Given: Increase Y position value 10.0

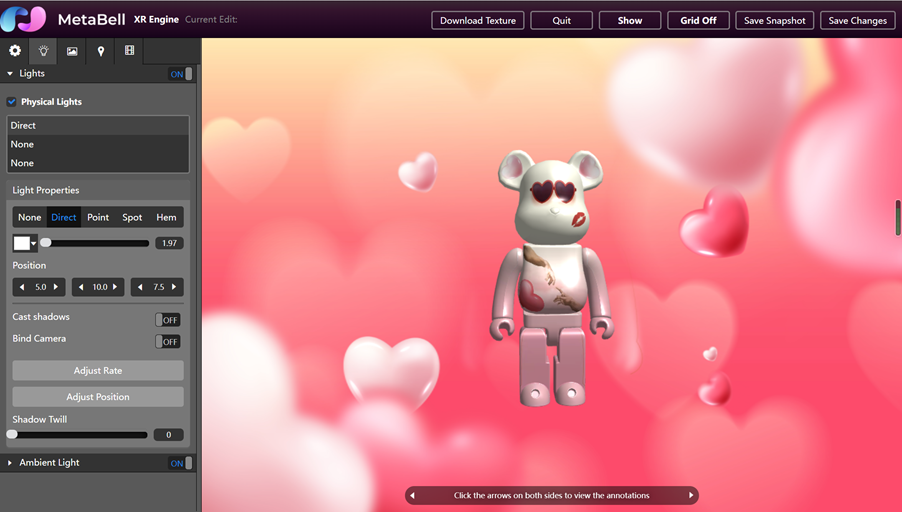Looking at the screenshot, I should coord(115,287).
